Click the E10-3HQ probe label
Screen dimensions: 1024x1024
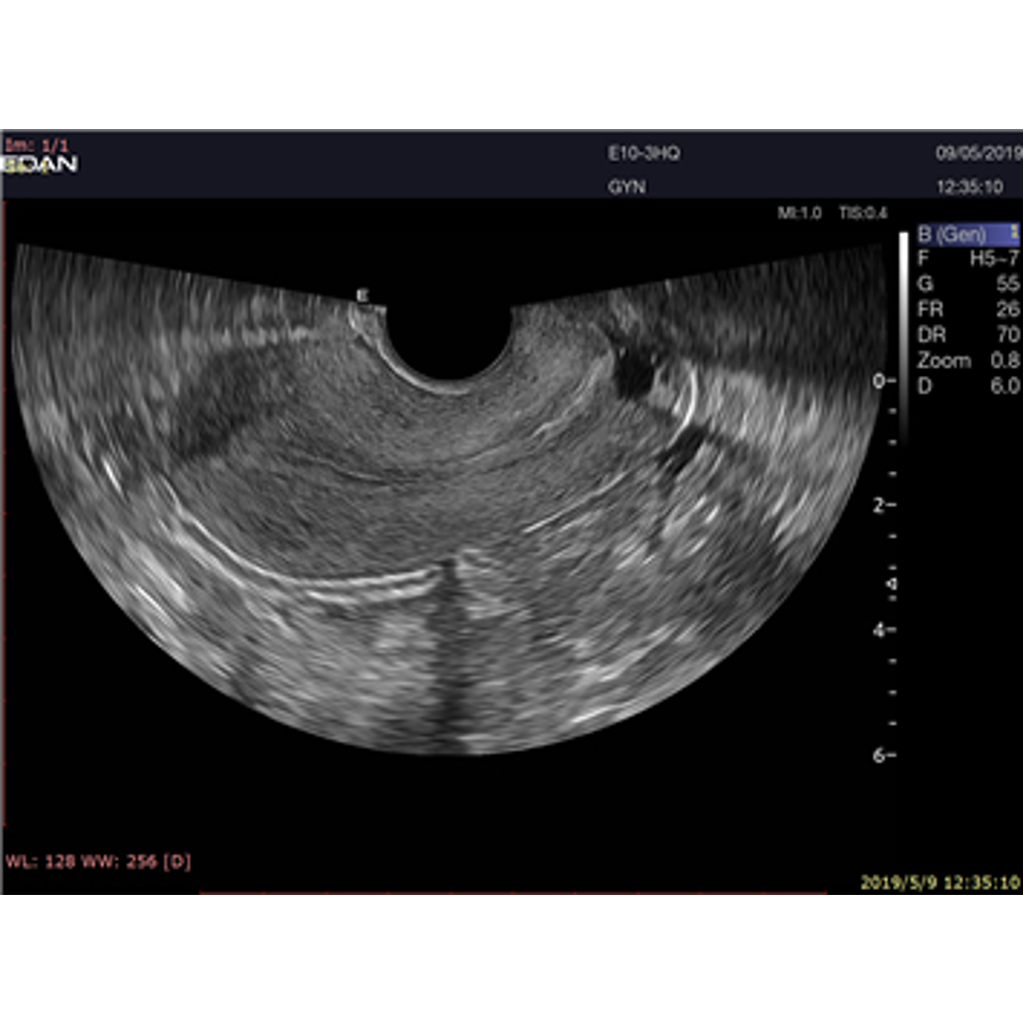[x=644, y=154]
